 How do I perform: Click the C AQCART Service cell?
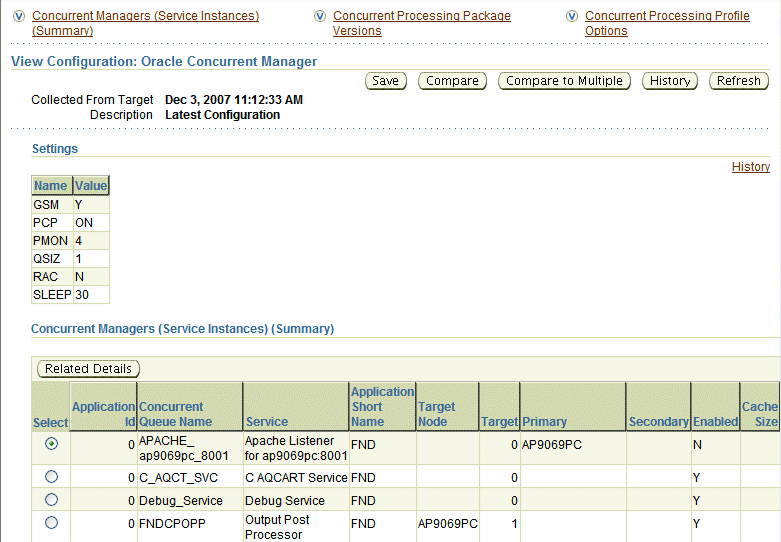tap(296, 478)
